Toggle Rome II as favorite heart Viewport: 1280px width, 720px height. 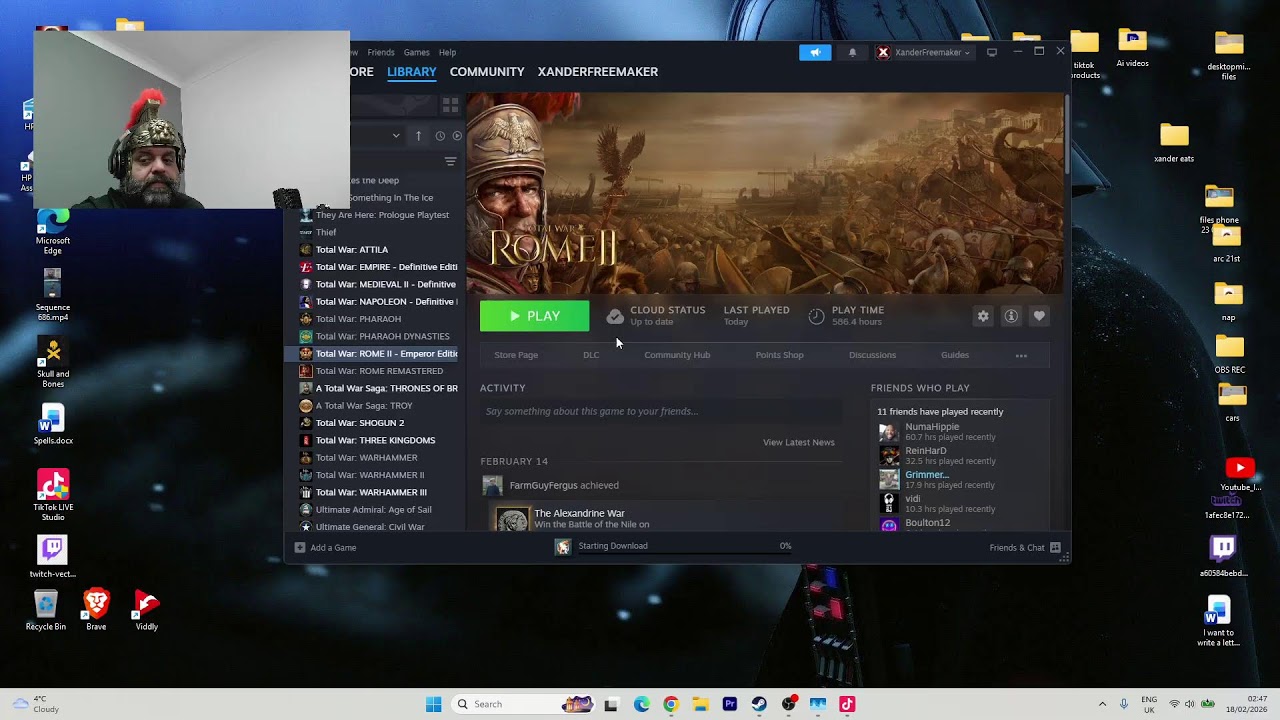coord(1039,316)
